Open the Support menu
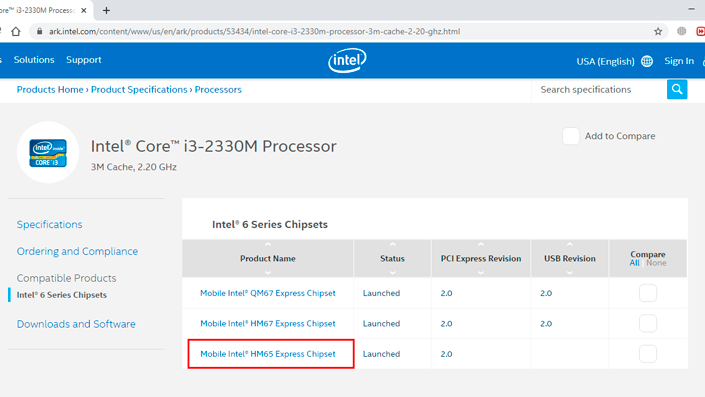This screenshot has height=397, width=705. click(x=84, y=60)
